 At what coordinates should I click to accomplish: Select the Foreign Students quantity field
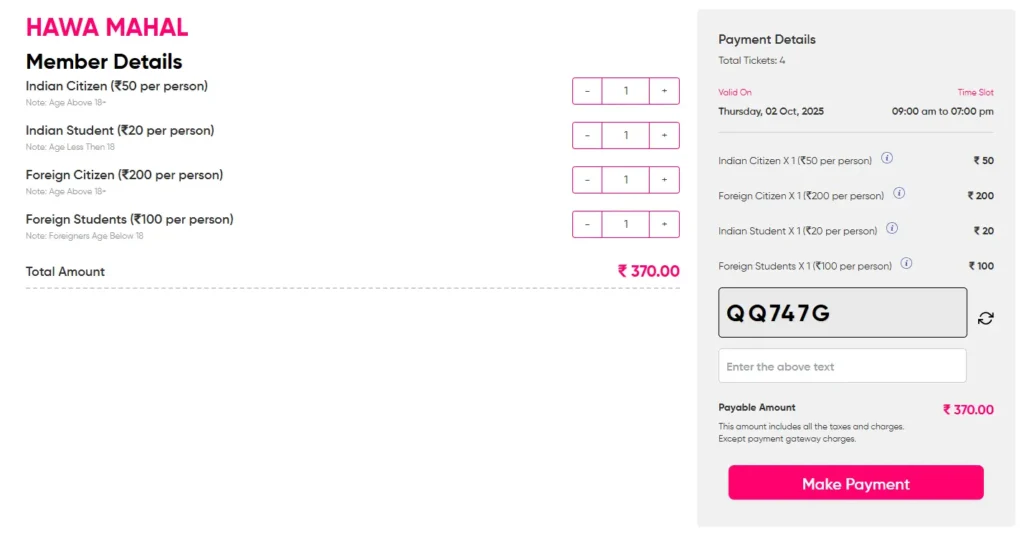pyautogui.click(x=626, y=224)
